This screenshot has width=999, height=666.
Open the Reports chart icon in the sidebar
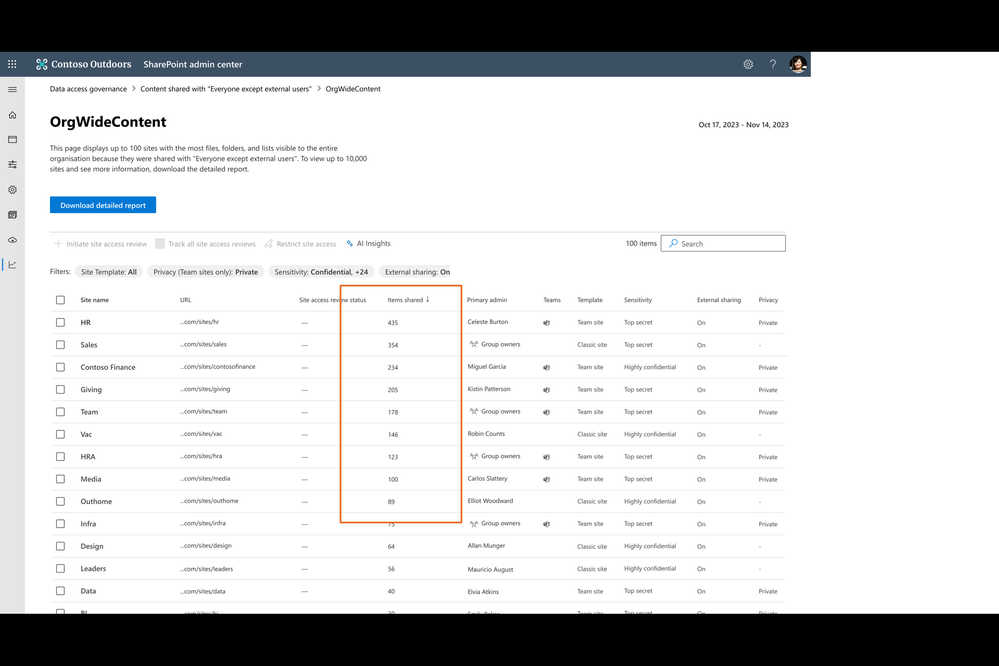click(12, 265)
